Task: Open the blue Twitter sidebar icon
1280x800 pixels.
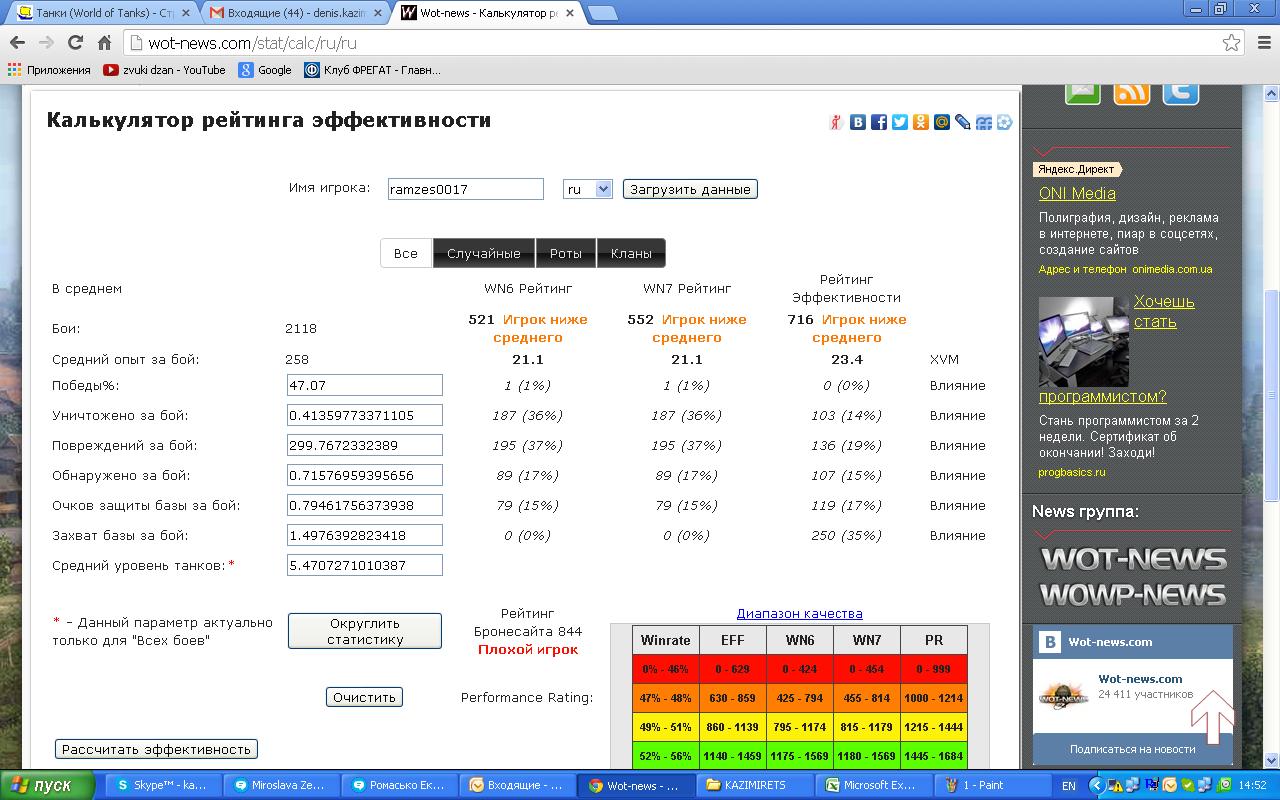Action: (x=1181, y=92)
